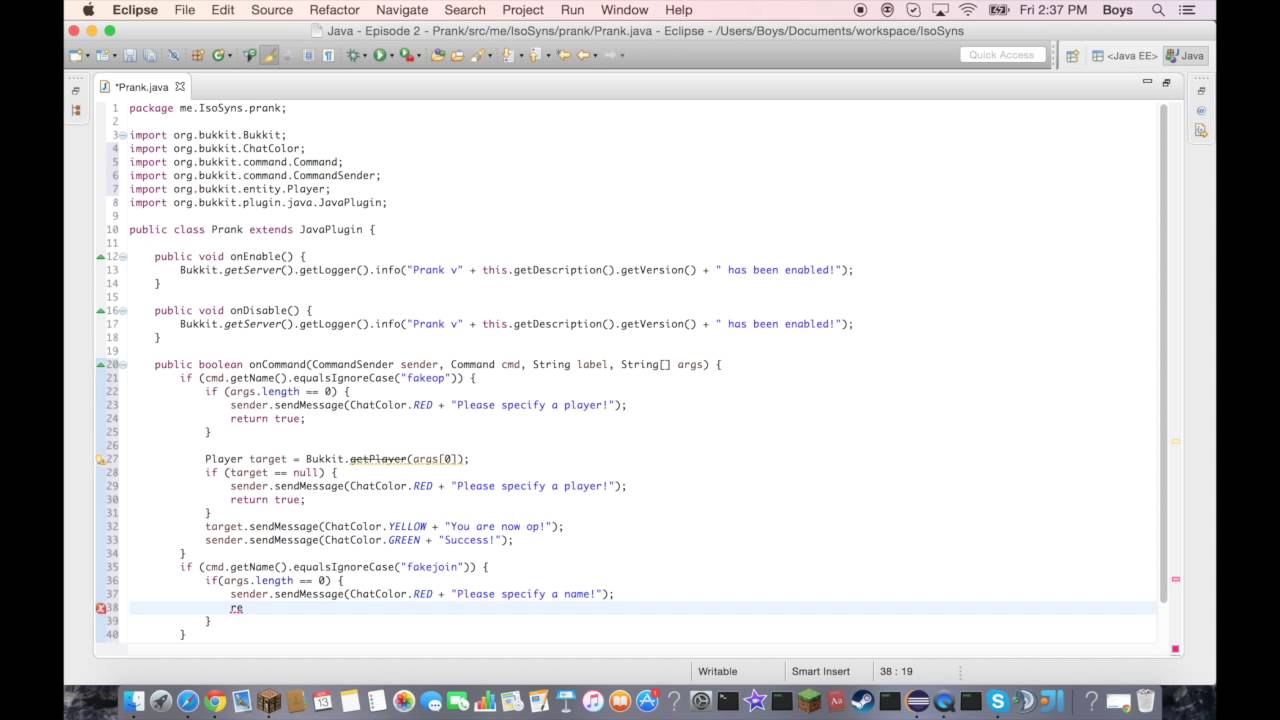Switch to the Java EE perspective
The width and height of the screenshot is (1280, 720).
1124,56
